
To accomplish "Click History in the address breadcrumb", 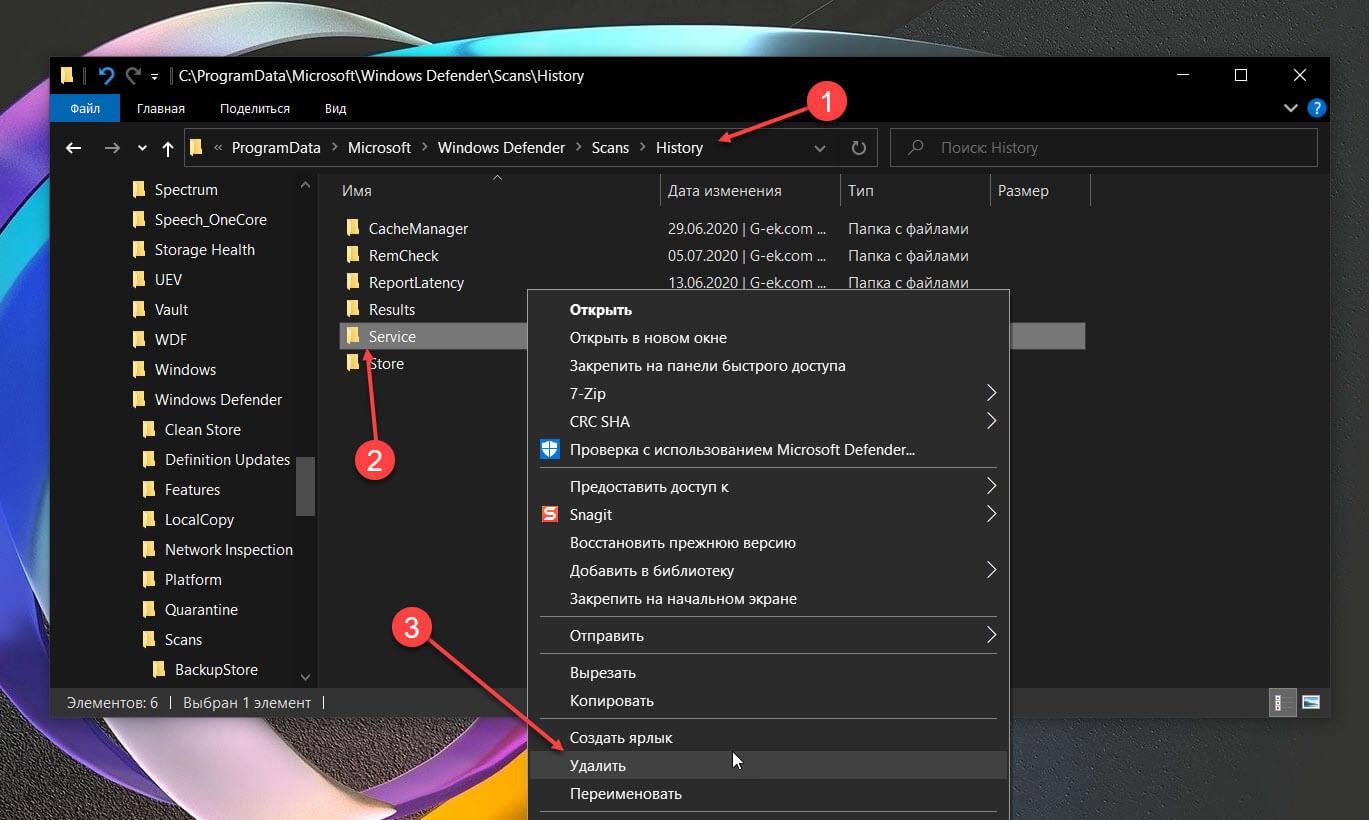I will coord(679,147).
